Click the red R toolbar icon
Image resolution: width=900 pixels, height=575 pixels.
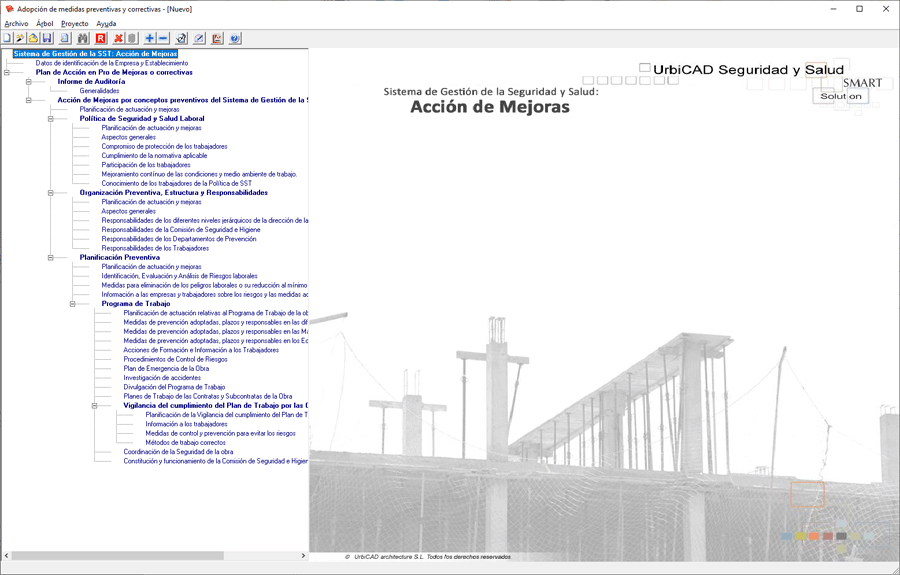coord(100,38)
